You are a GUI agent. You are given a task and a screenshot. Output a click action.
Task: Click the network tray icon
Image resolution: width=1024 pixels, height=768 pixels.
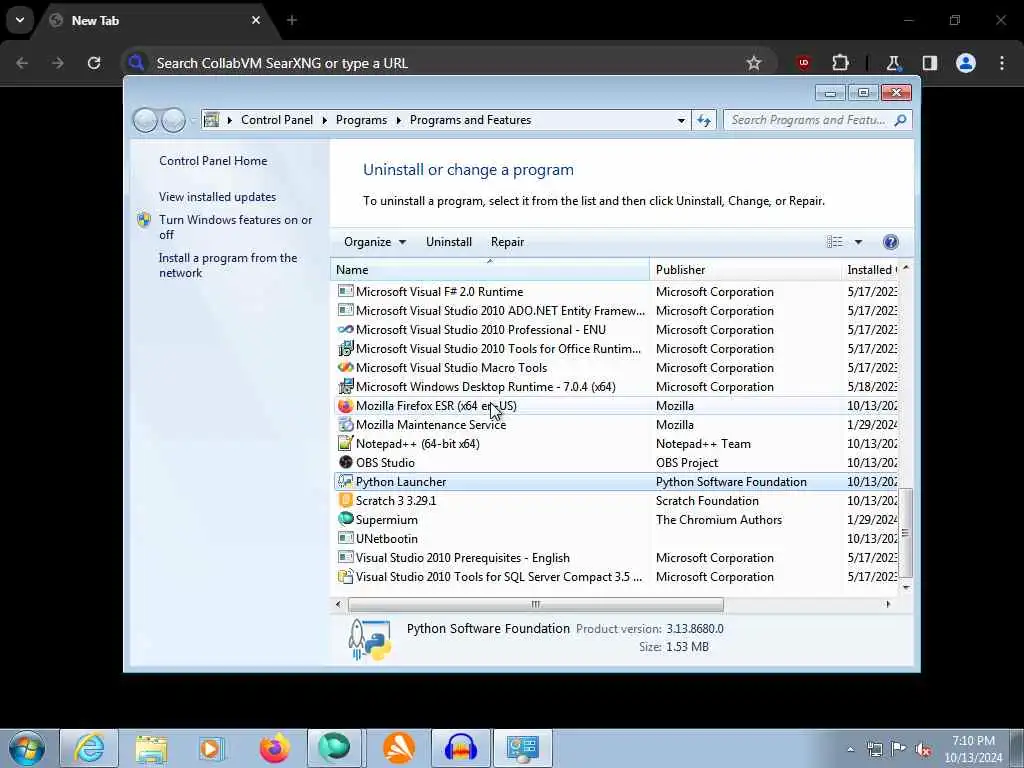[x=874, y=749]
